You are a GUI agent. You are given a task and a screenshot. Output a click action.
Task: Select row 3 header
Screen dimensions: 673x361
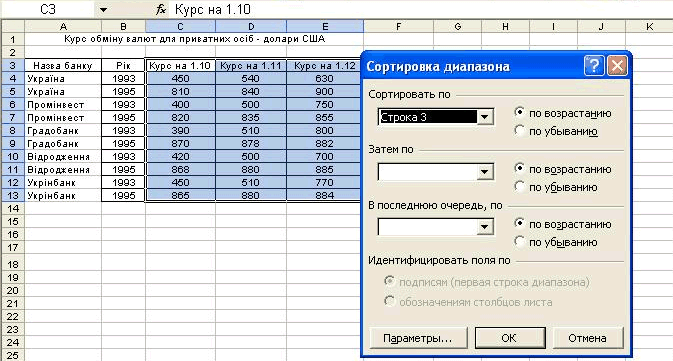(13, 66)
